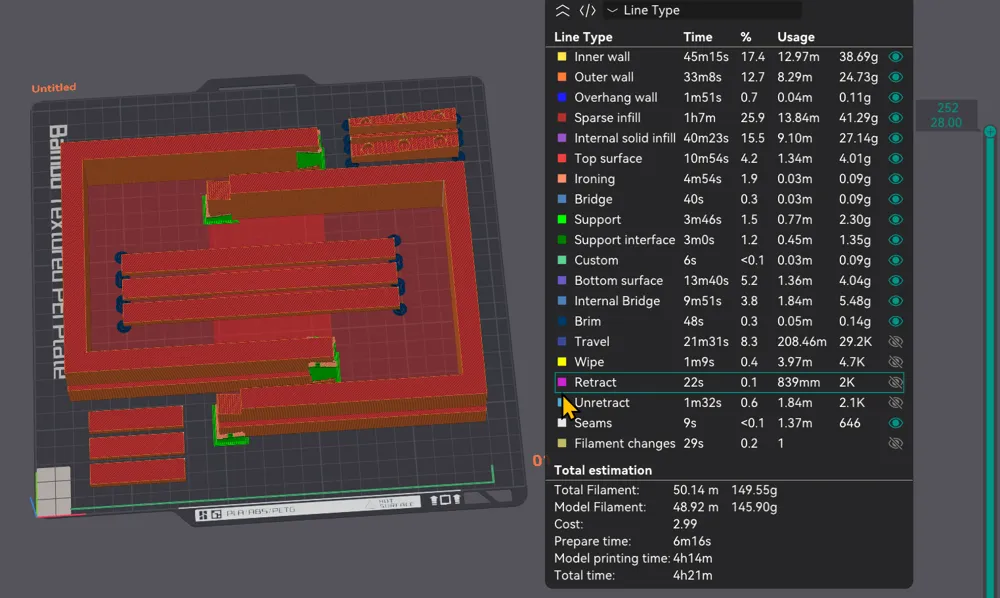Screen dimensions: 1000x598
Task: Click the Wipe crossed-eye icon
Action: point(895,362)
